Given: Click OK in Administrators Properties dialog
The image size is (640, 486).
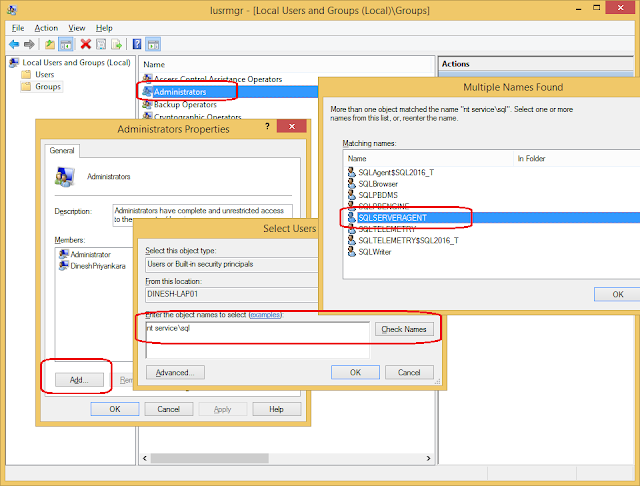Looking at the screenshot, I should [x=115, y=409].
